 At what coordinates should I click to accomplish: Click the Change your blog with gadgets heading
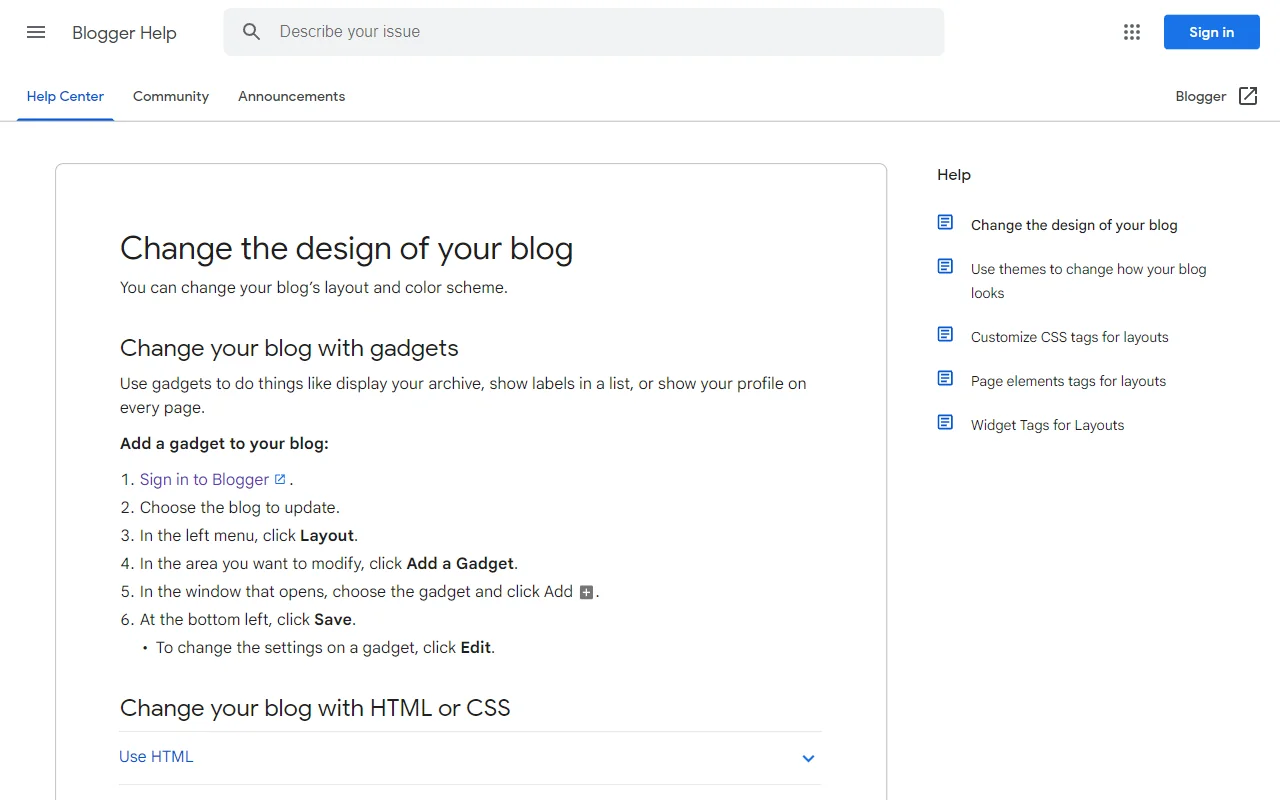(289, 348)
